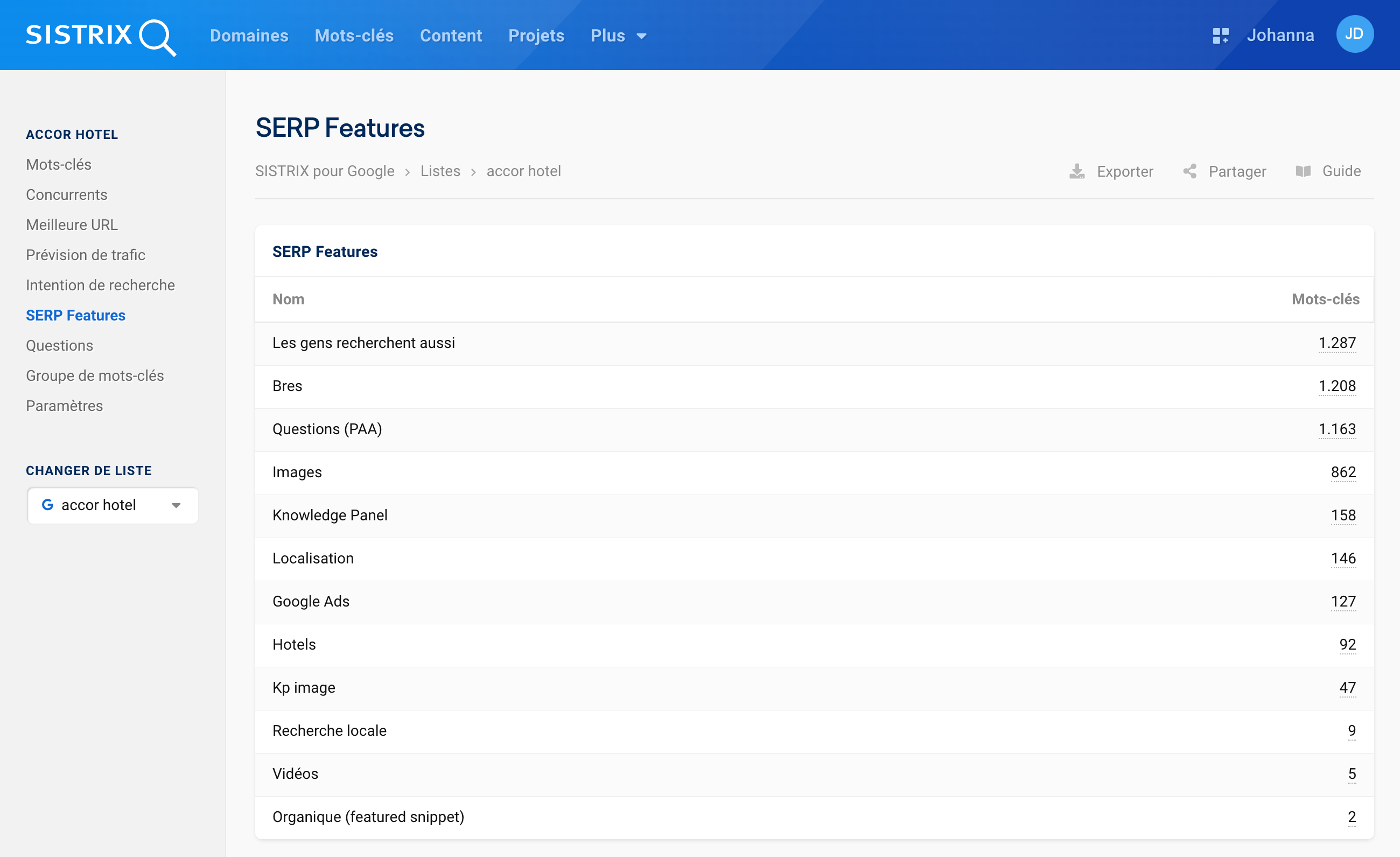1400x857 pixels.
Task: Click the Guide button
Action: point(1328,171)
